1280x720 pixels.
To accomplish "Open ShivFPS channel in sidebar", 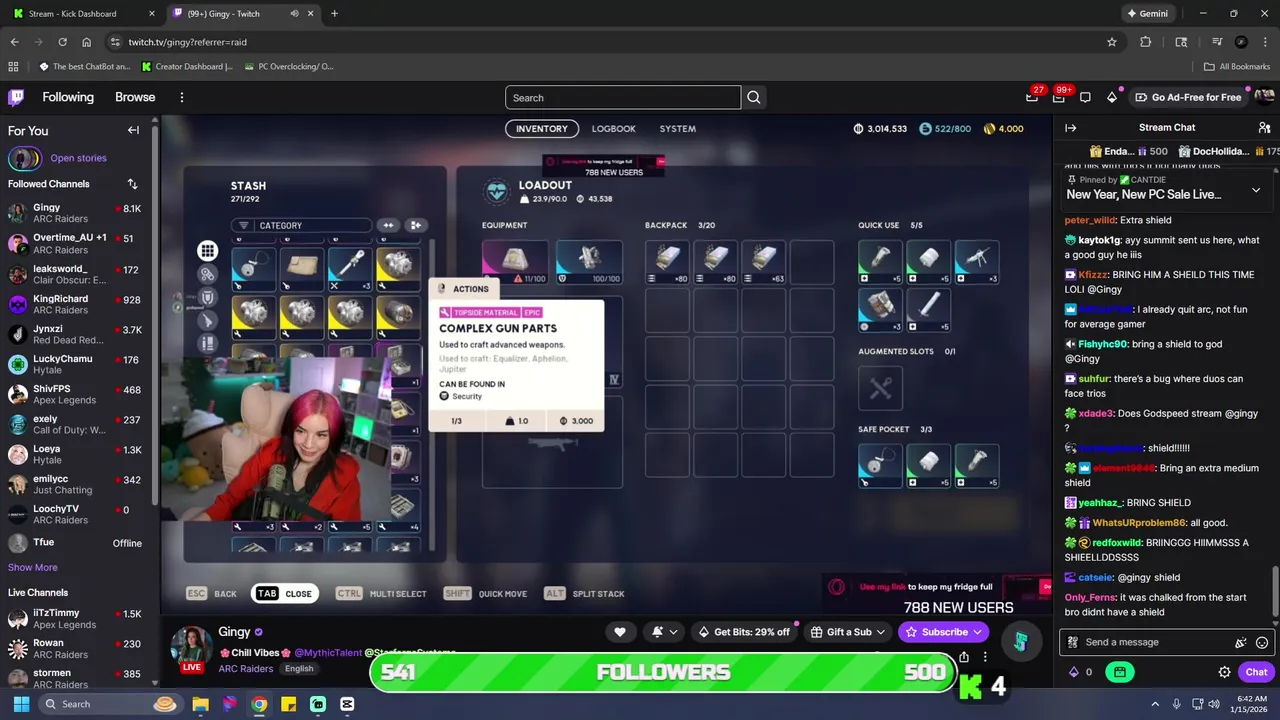I will pyautogui.click(x=76, y=394).
